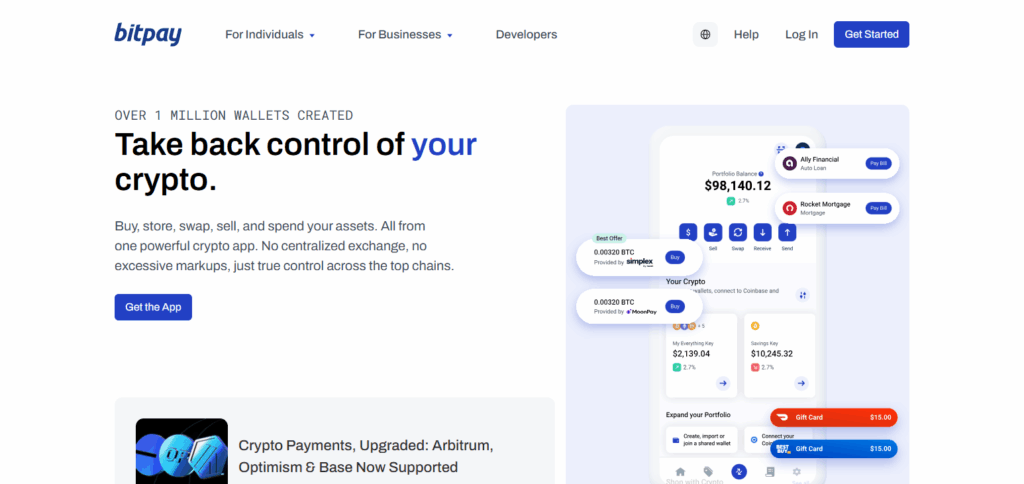Click the Get the App button

click(x=153, y=307)
